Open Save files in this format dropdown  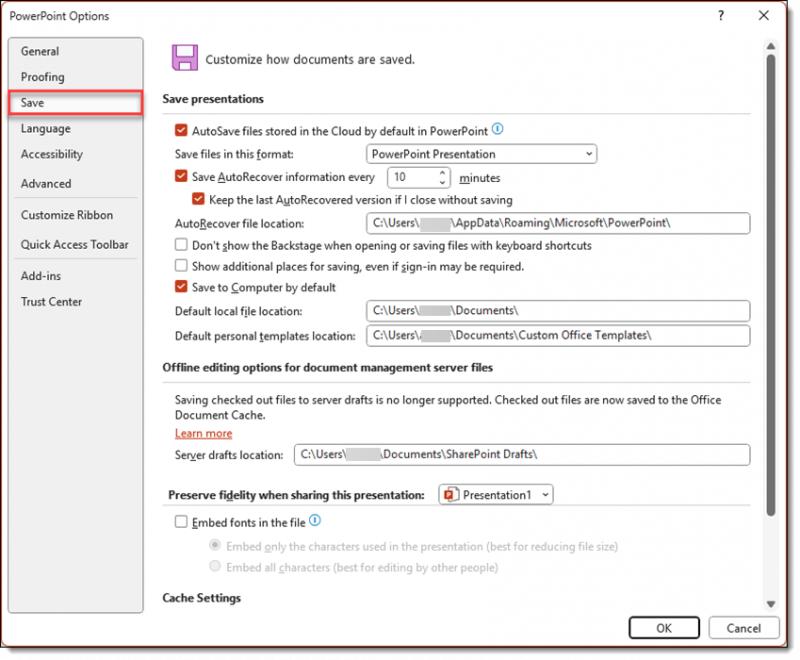(481, 154)
